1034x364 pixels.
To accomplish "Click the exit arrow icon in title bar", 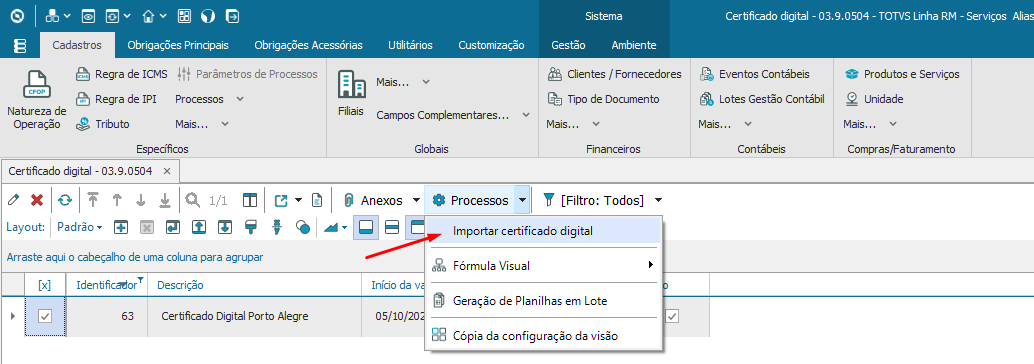I will click(232, 16).
